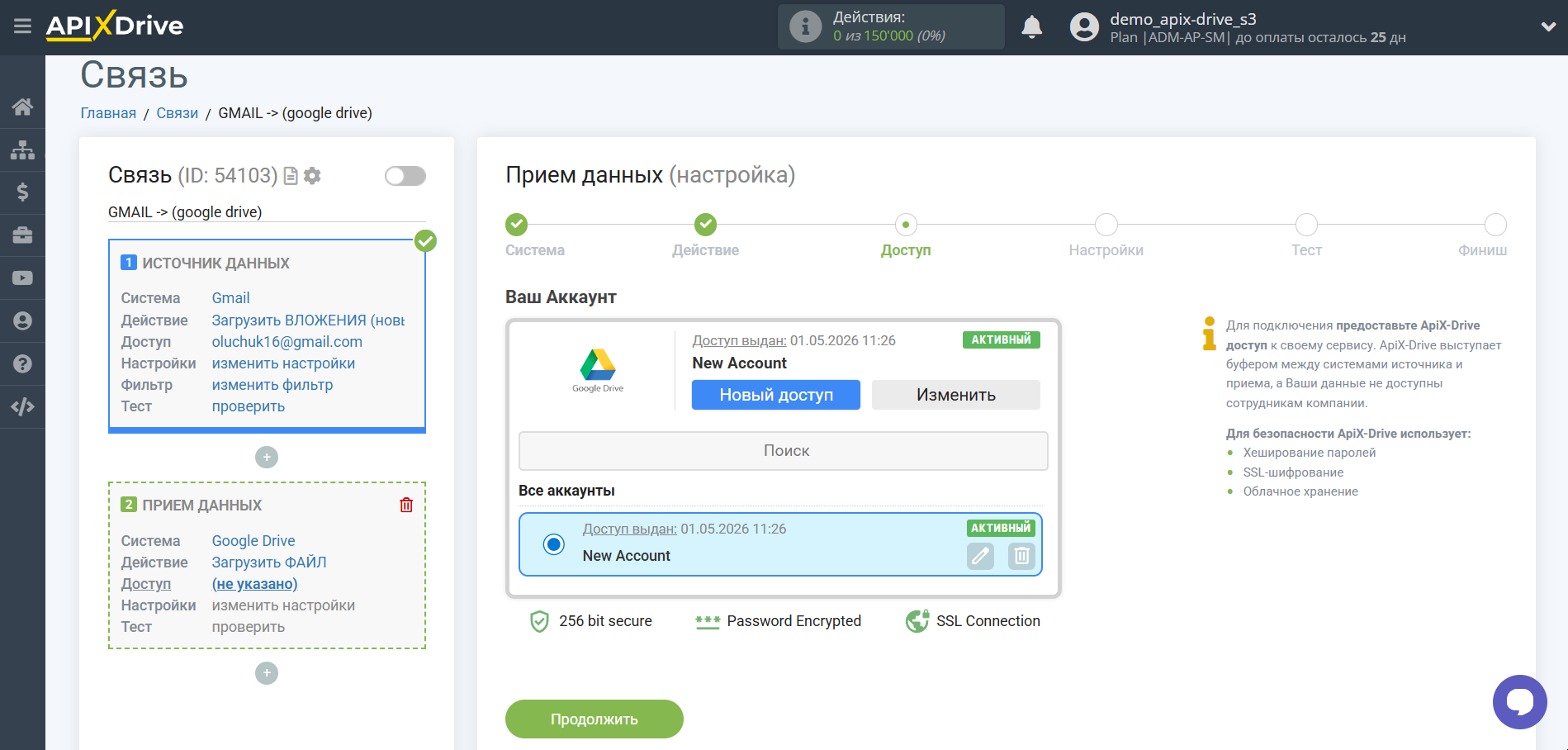1568x750 pixels.
Task: Click the Google Drive logo
Action: [598, 370]
